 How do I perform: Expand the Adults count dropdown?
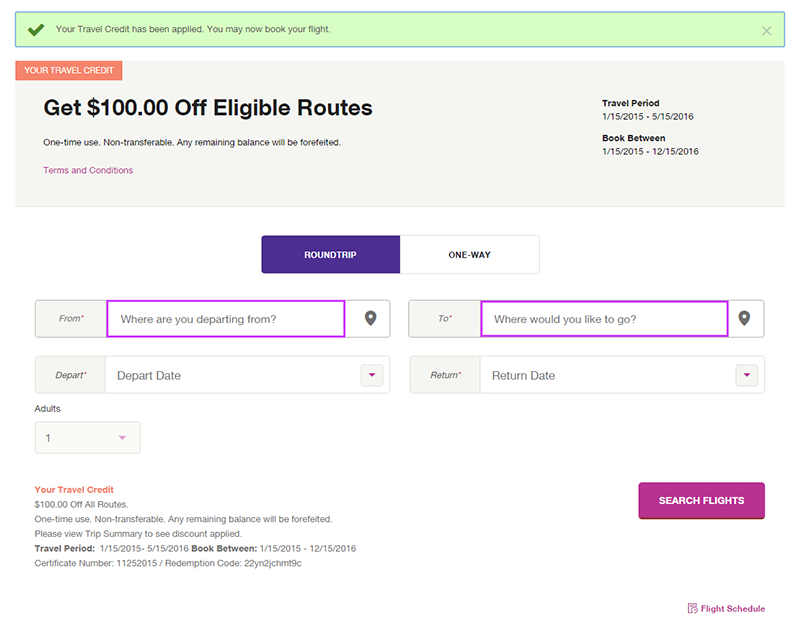tap(122, 438)
